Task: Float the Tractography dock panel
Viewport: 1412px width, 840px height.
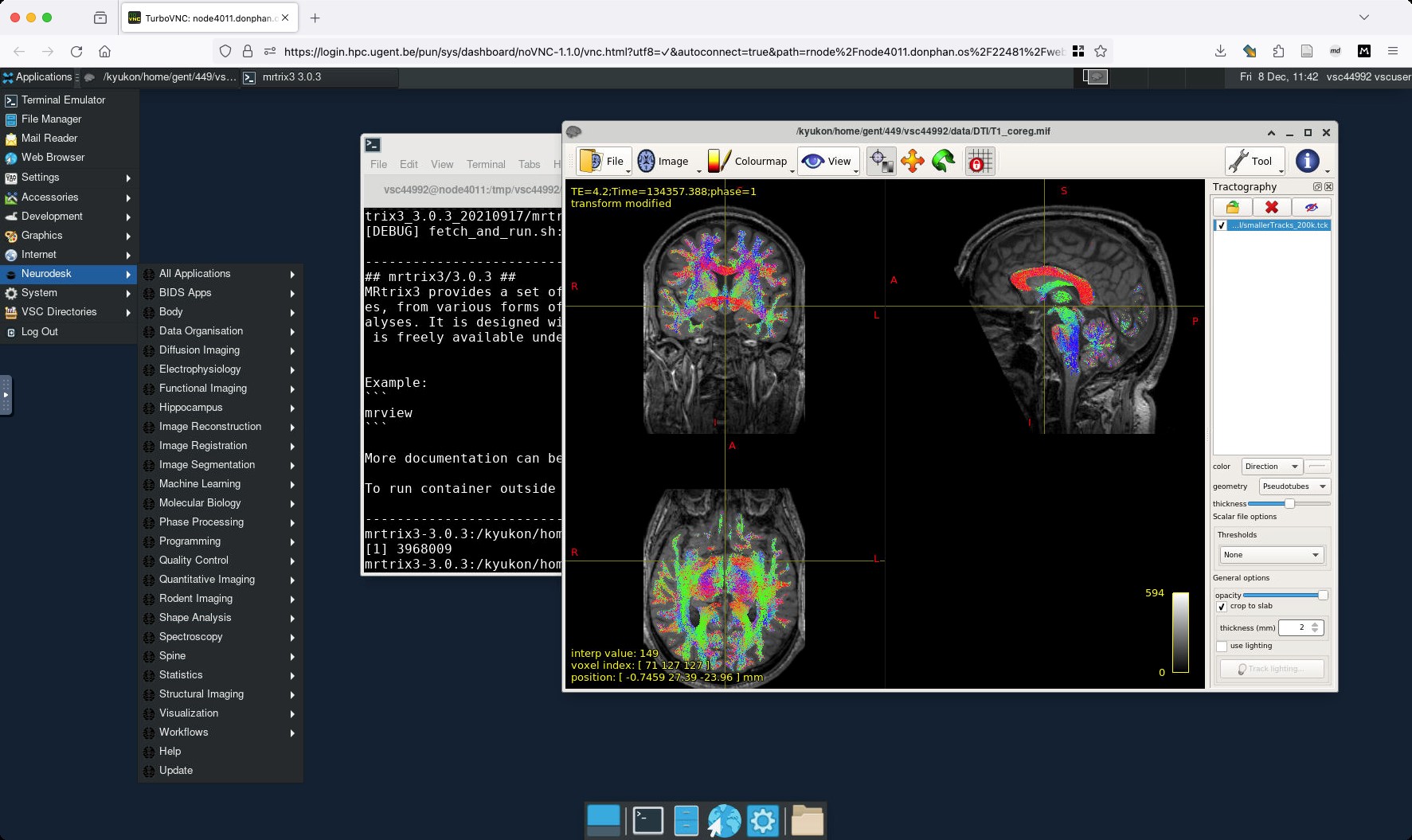Action: 1317,186
